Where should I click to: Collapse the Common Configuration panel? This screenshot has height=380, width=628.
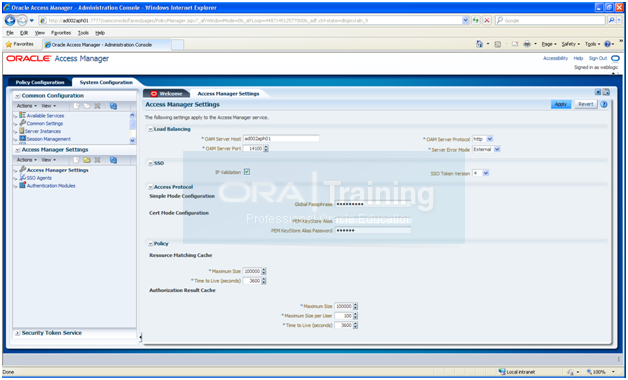[17, 96]
